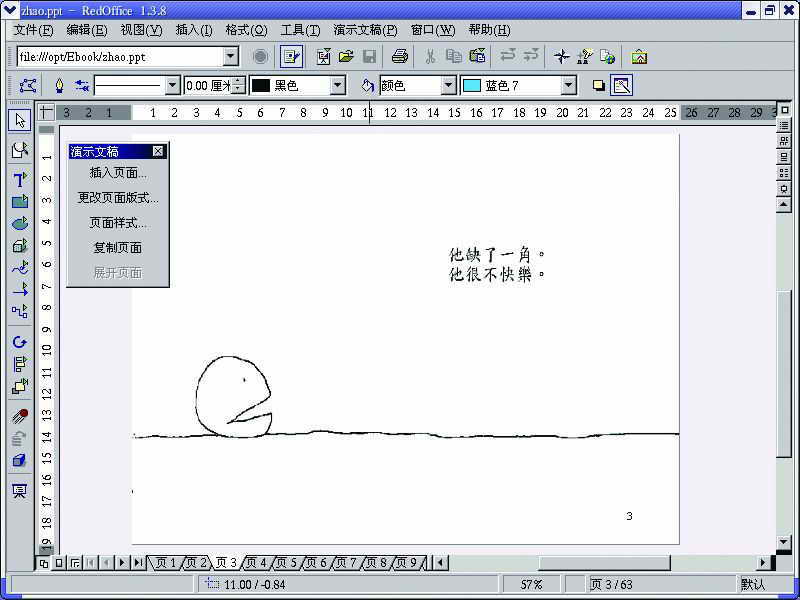Click 插入页面... in the presentation panel
Screen dimensions: 800x600
coord(118,172)
